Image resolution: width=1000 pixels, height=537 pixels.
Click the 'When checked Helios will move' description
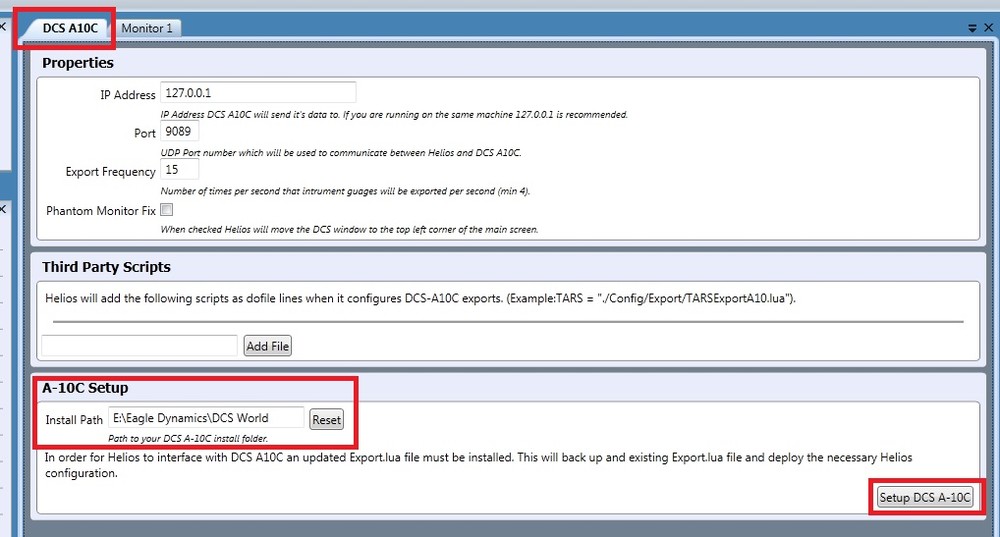(x=349, y=229)
